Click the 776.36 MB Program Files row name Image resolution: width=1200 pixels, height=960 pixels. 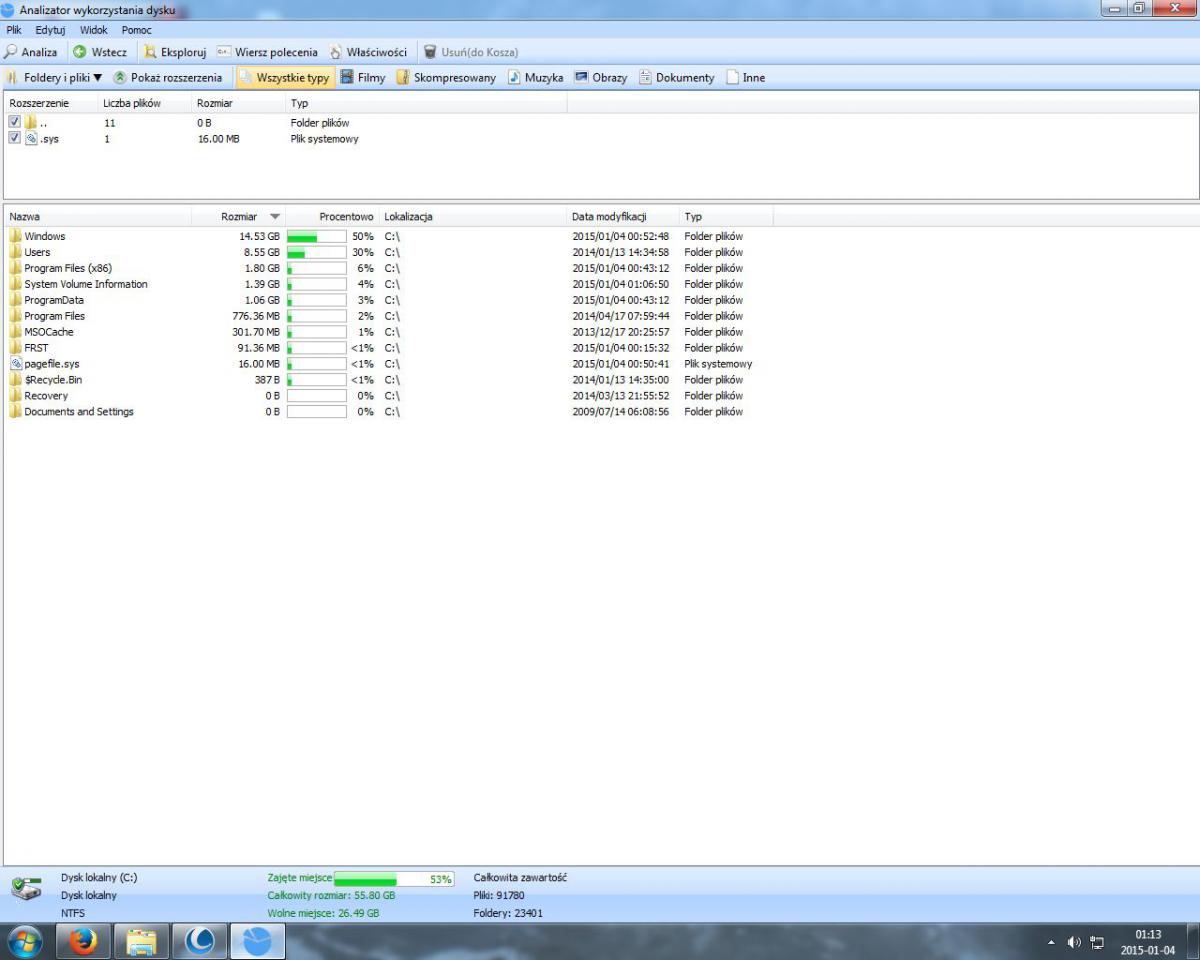[55, 316]
